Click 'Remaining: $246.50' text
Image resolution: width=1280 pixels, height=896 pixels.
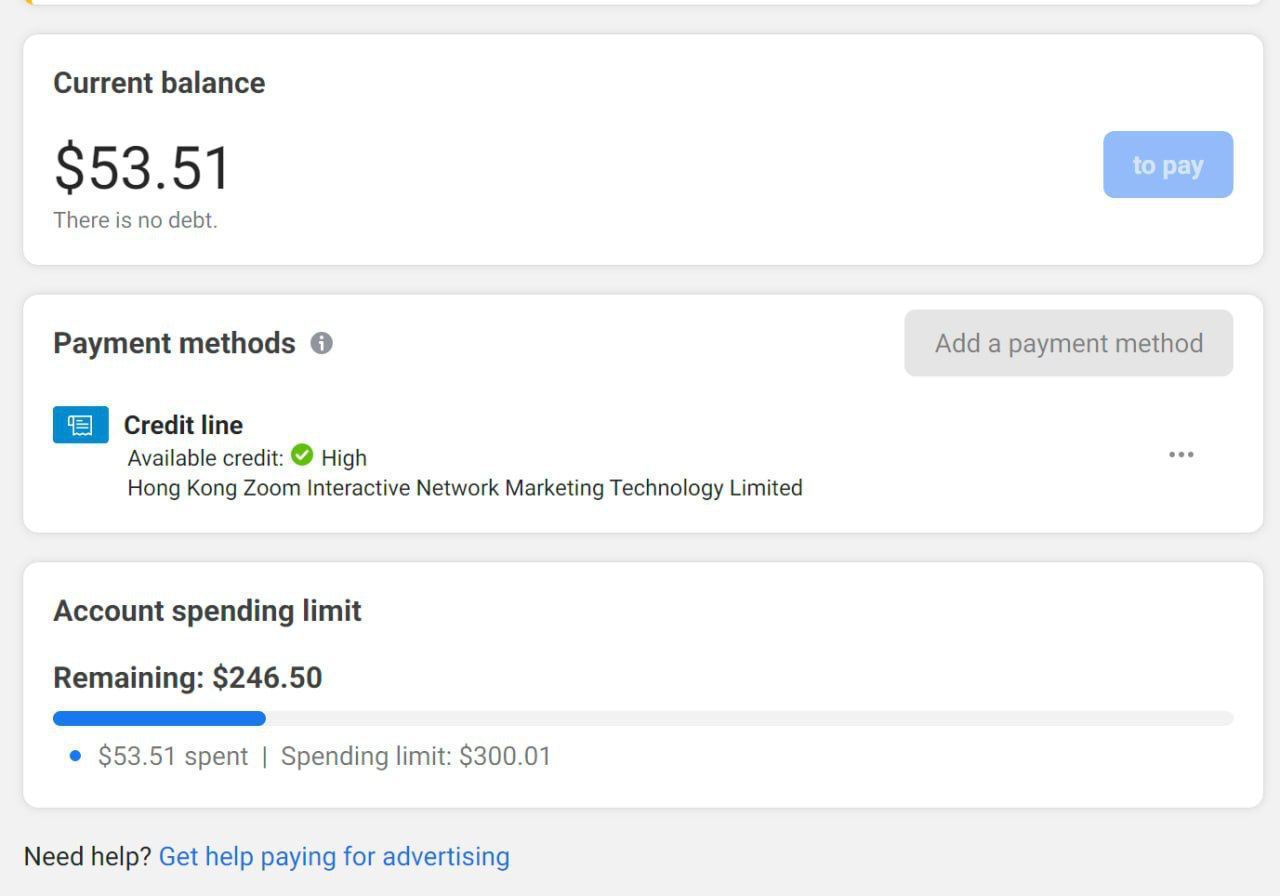188,678
